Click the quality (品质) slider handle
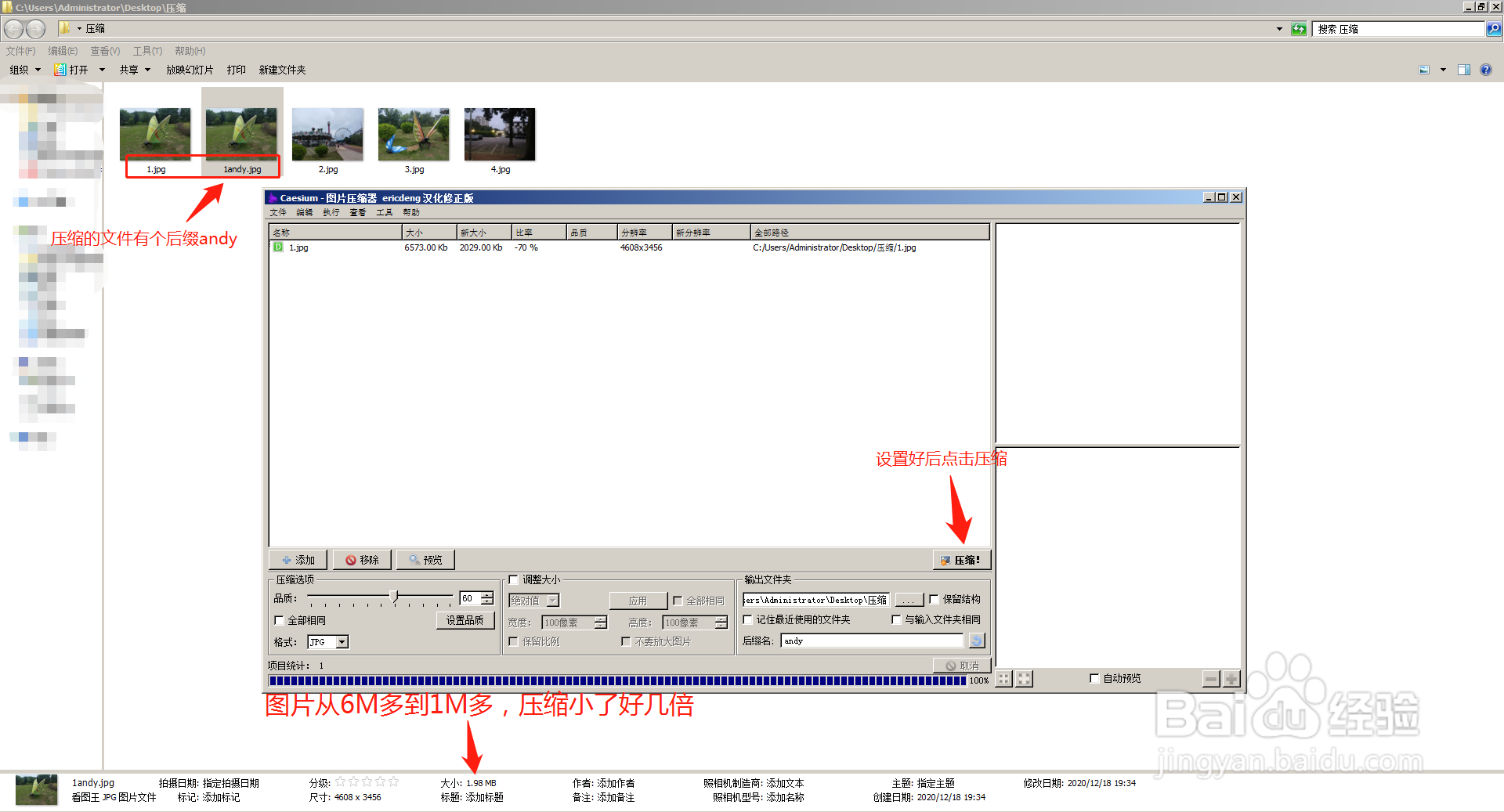1504x812 pixels. click(x=394, y=597)
